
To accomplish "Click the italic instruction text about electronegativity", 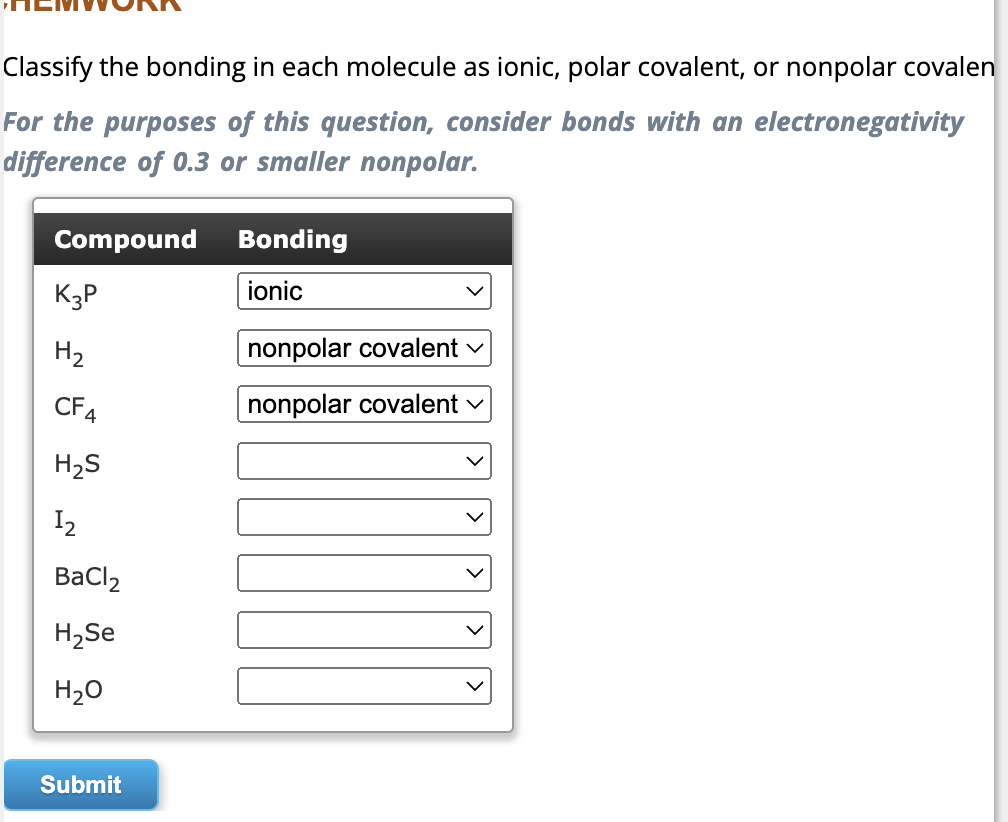I will 480,141.
